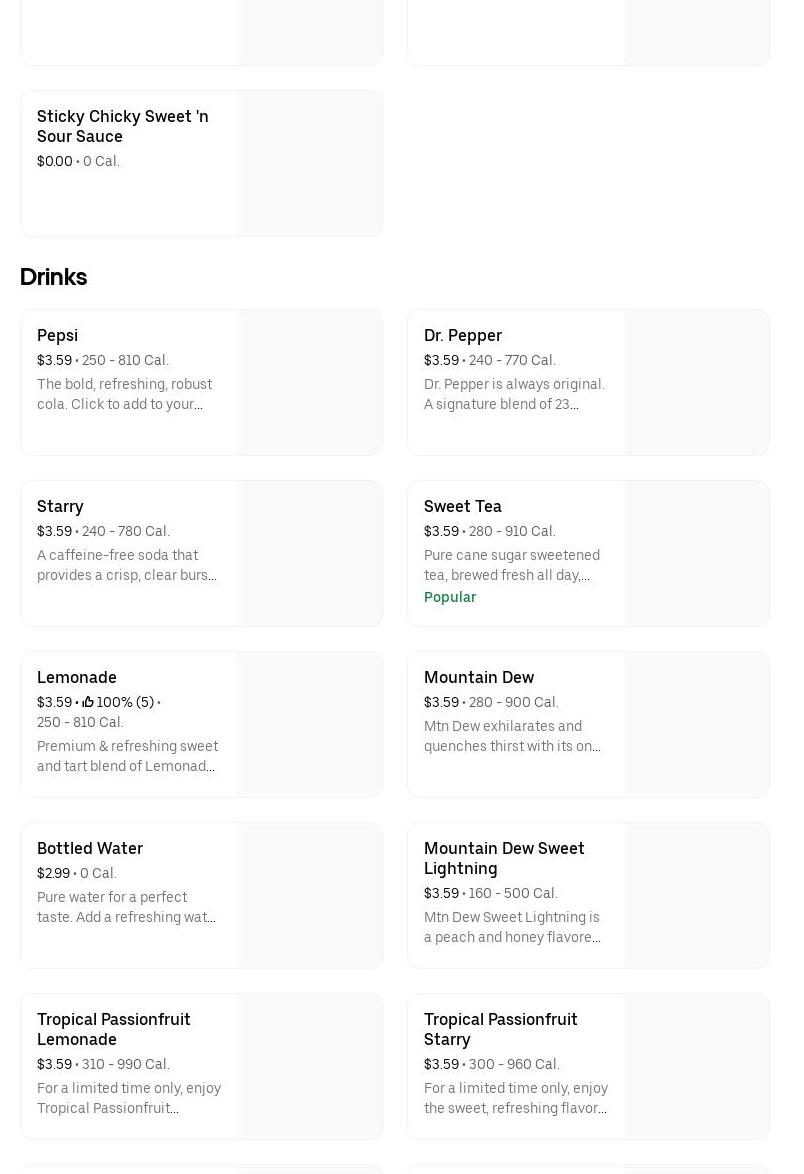
Task: Click the Mountain Dew image thumbnail
Action: tap(697, 725)
